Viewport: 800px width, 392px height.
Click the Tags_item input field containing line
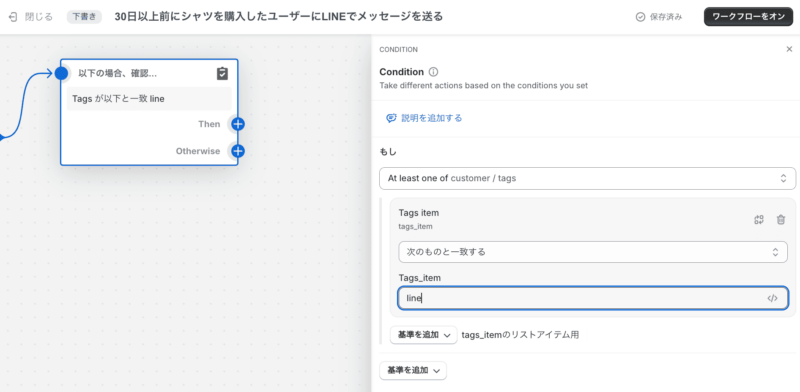coord(593,299)
